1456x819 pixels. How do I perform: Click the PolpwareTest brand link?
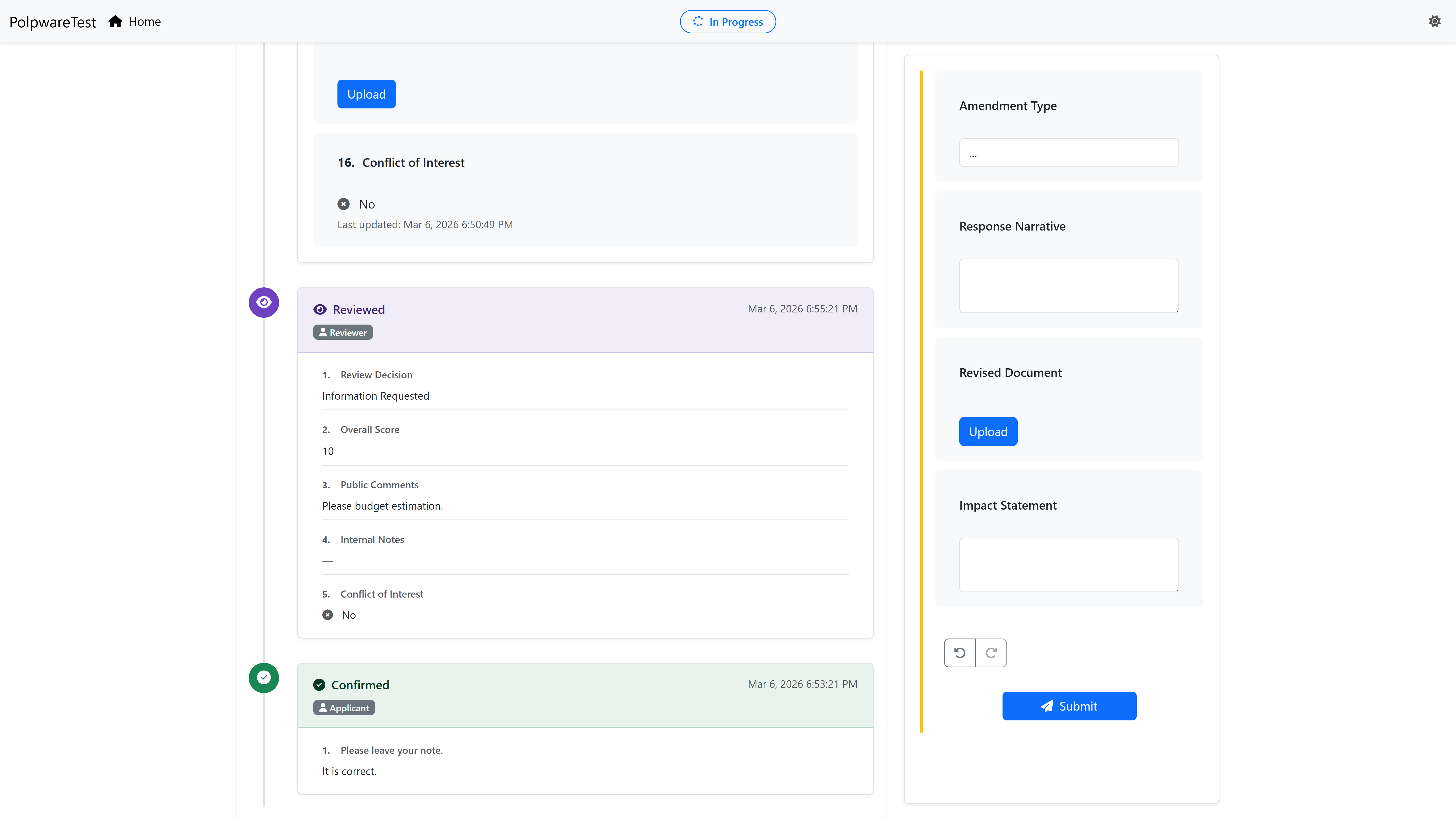pyautogui.click(x=53, y=22)
